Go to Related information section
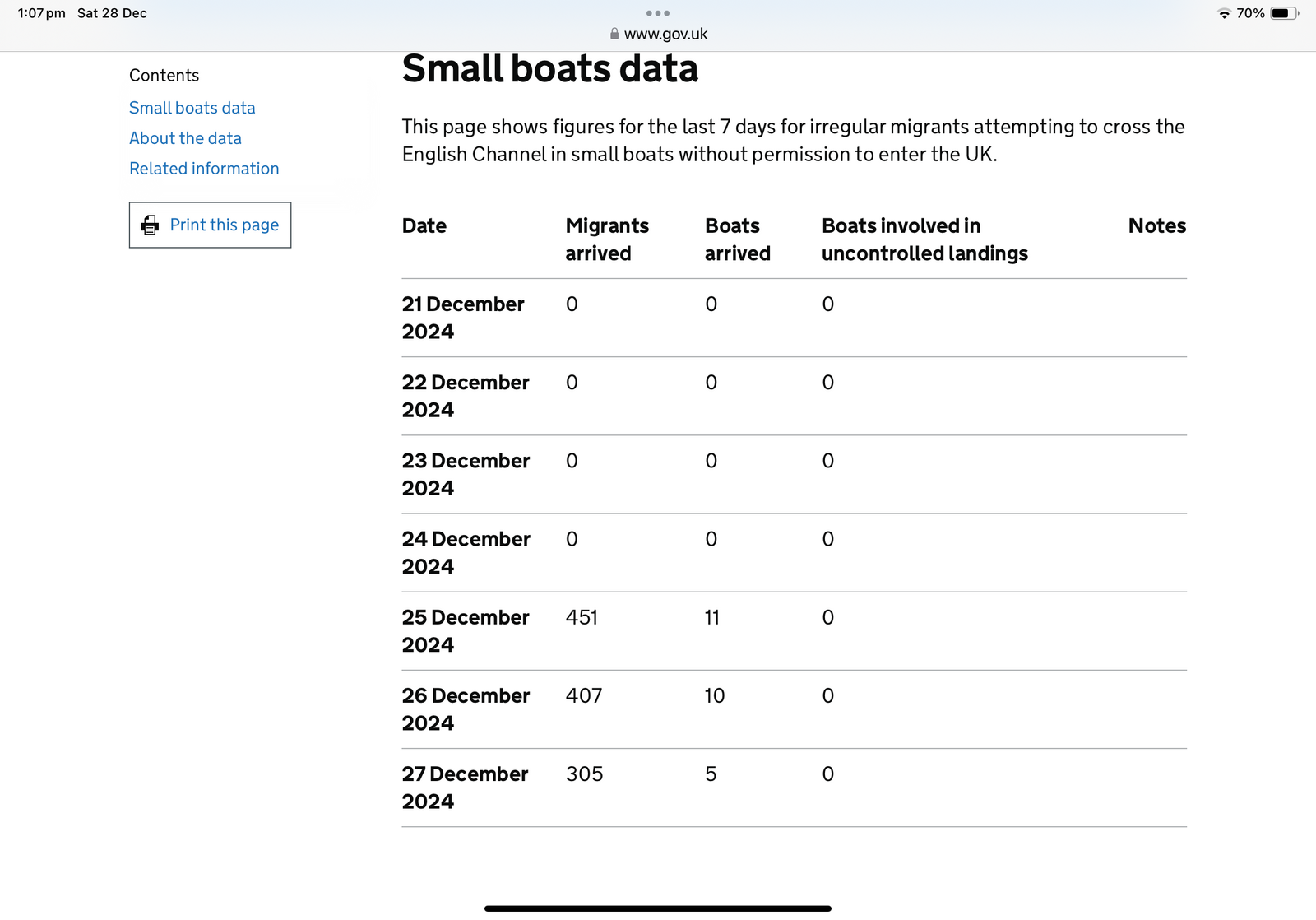The width and height of the screenshot is (1316, 920). pyautogui.click(x=204, y=169)
